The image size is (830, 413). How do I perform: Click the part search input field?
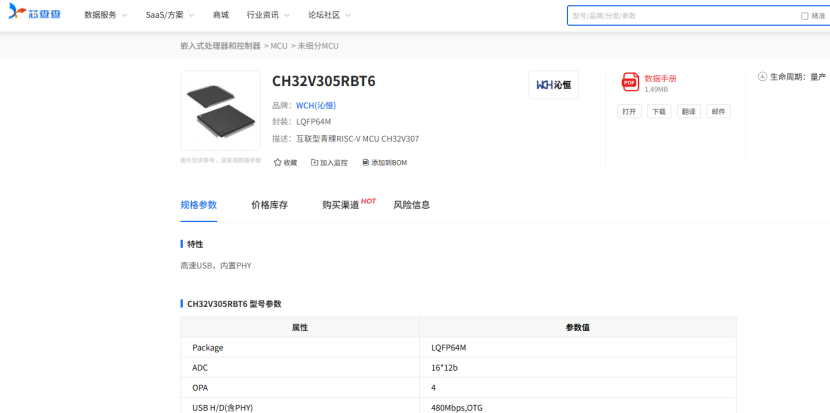coord(683,16)
